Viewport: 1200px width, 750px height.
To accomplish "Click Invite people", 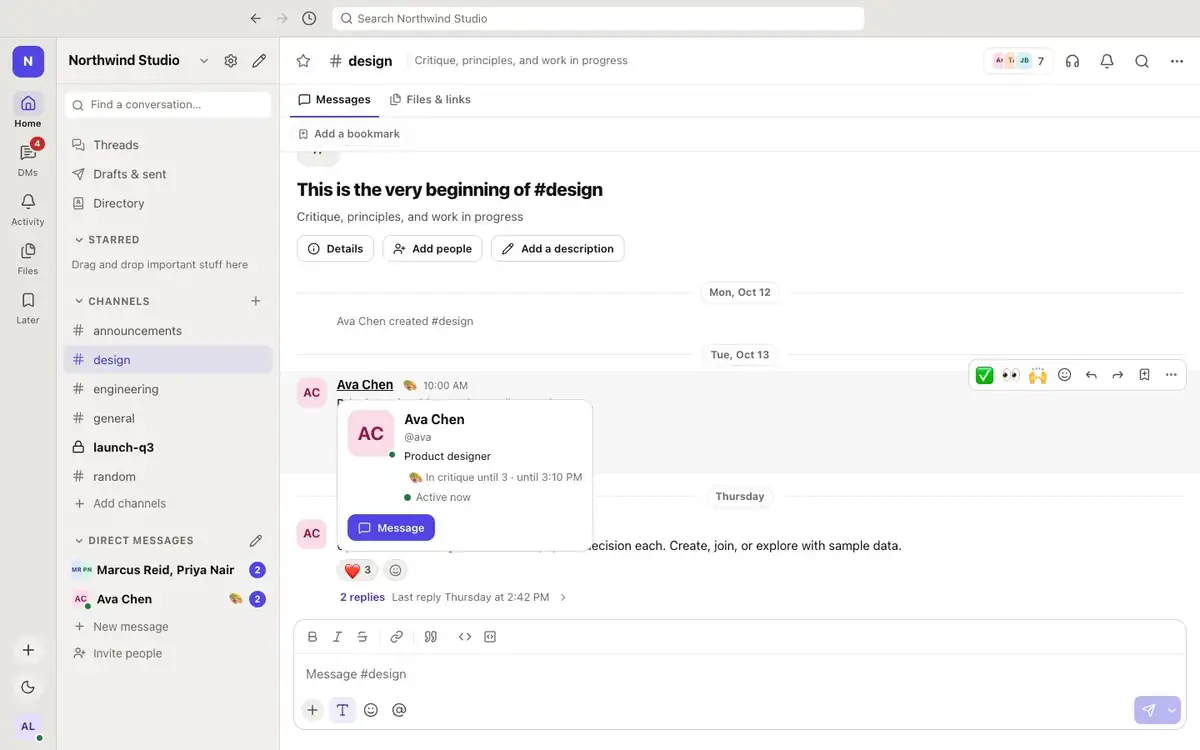I will [168, 653].
